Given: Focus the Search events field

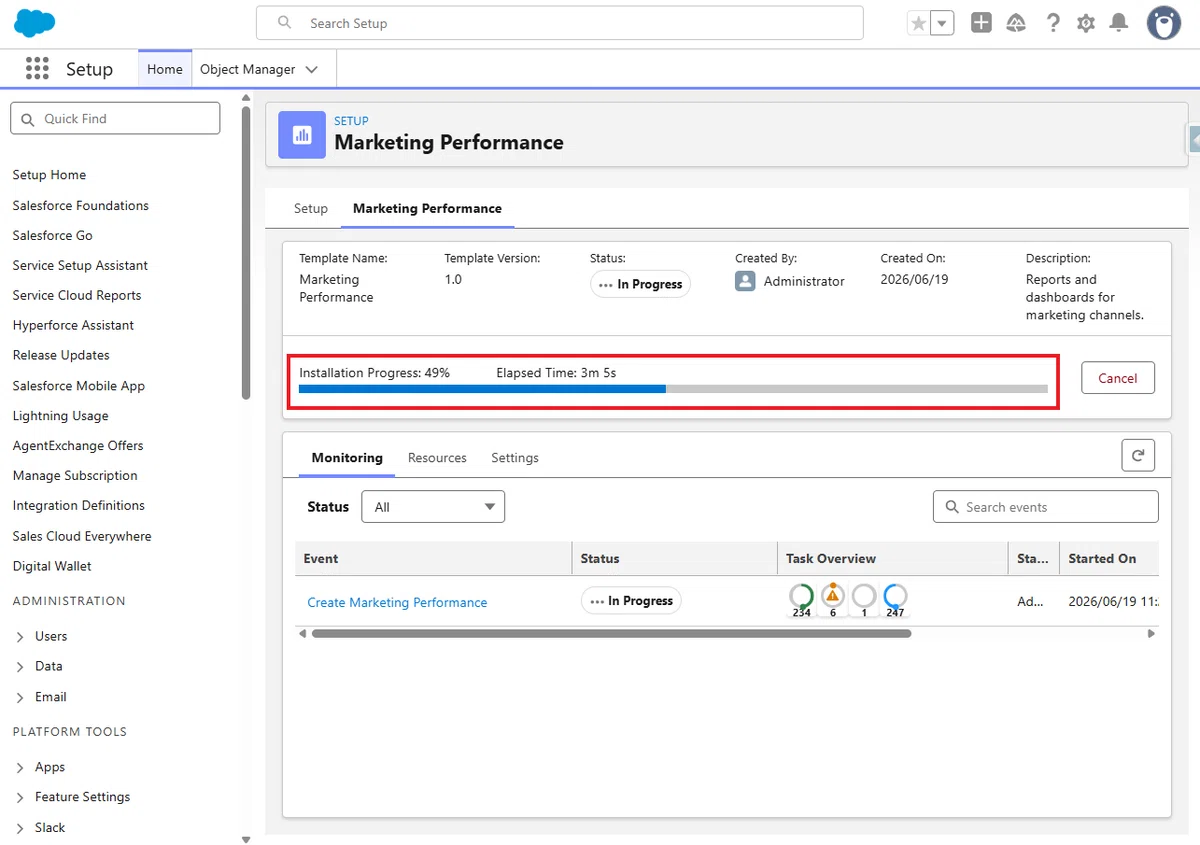Looking at the screenshot, I should tap(1046, 507).
